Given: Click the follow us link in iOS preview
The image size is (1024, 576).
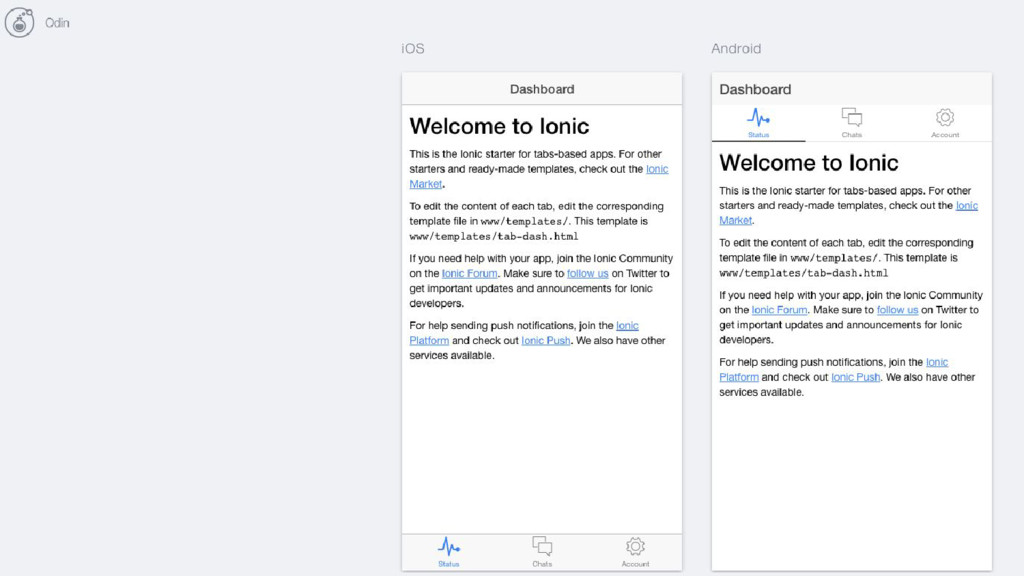Looking at the screenshot, I should (588, 274).
